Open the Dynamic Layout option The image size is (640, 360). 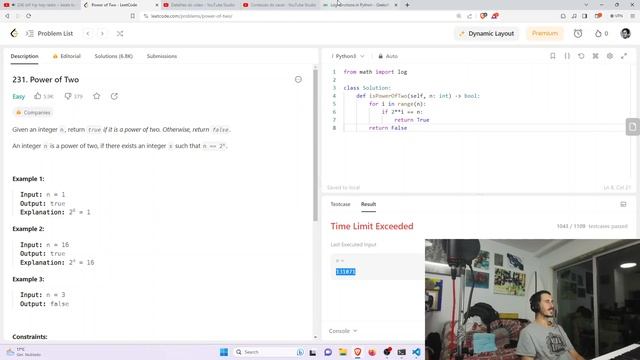pyautogui.click(x=487, y=33)
